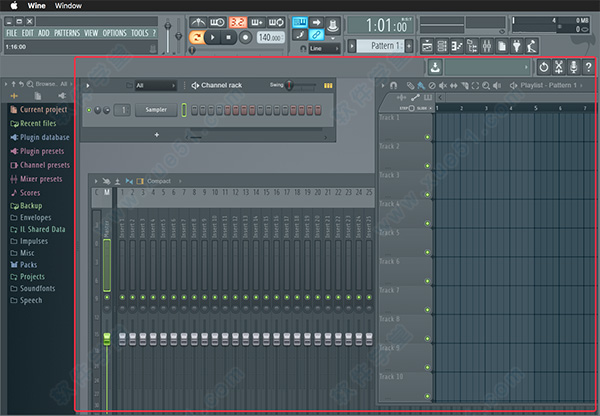Viewport: 600px width, 416px height.
Task: Toggle typing keyboard to piano icon
Action: [x=300, y=22]
